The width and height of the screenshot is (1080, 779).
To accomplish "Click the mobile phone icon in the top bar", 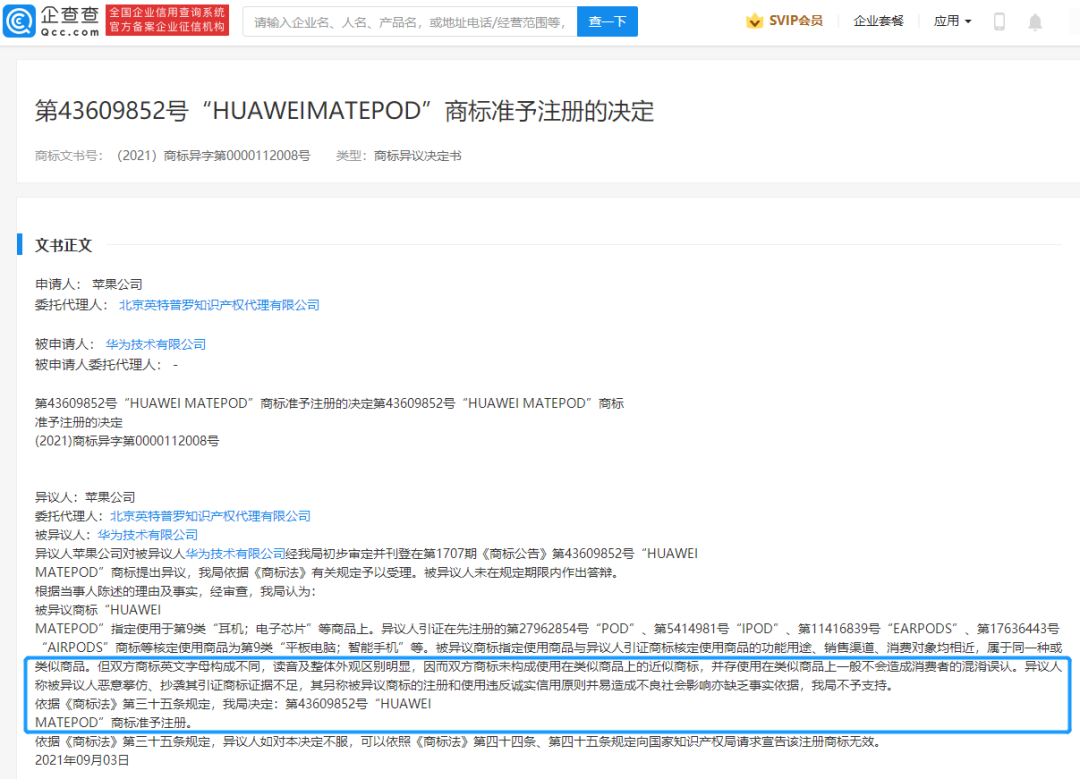I will point(999,20).
